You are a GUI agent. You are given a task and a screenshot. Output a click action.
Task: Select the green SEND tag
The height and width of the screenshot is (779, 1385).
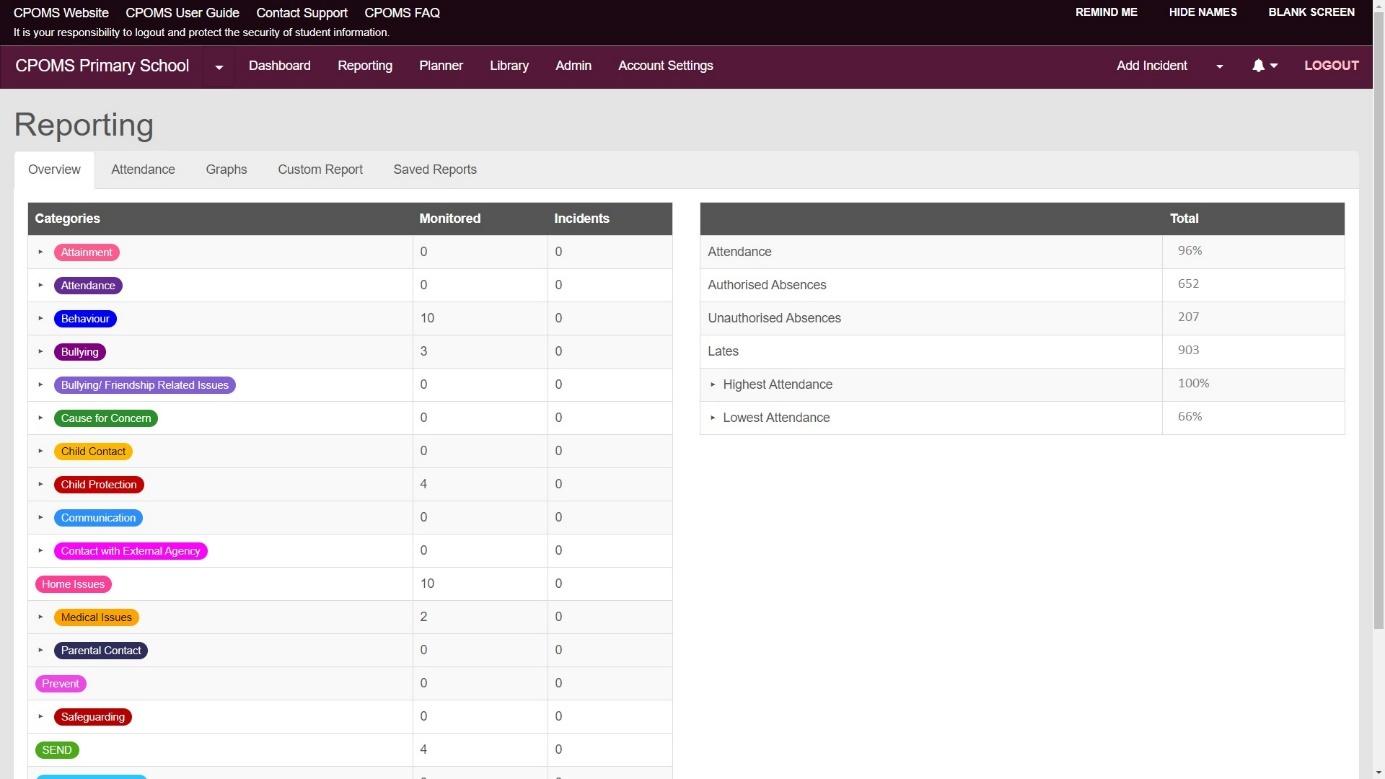pyautogui.click(x=57, y=750)
